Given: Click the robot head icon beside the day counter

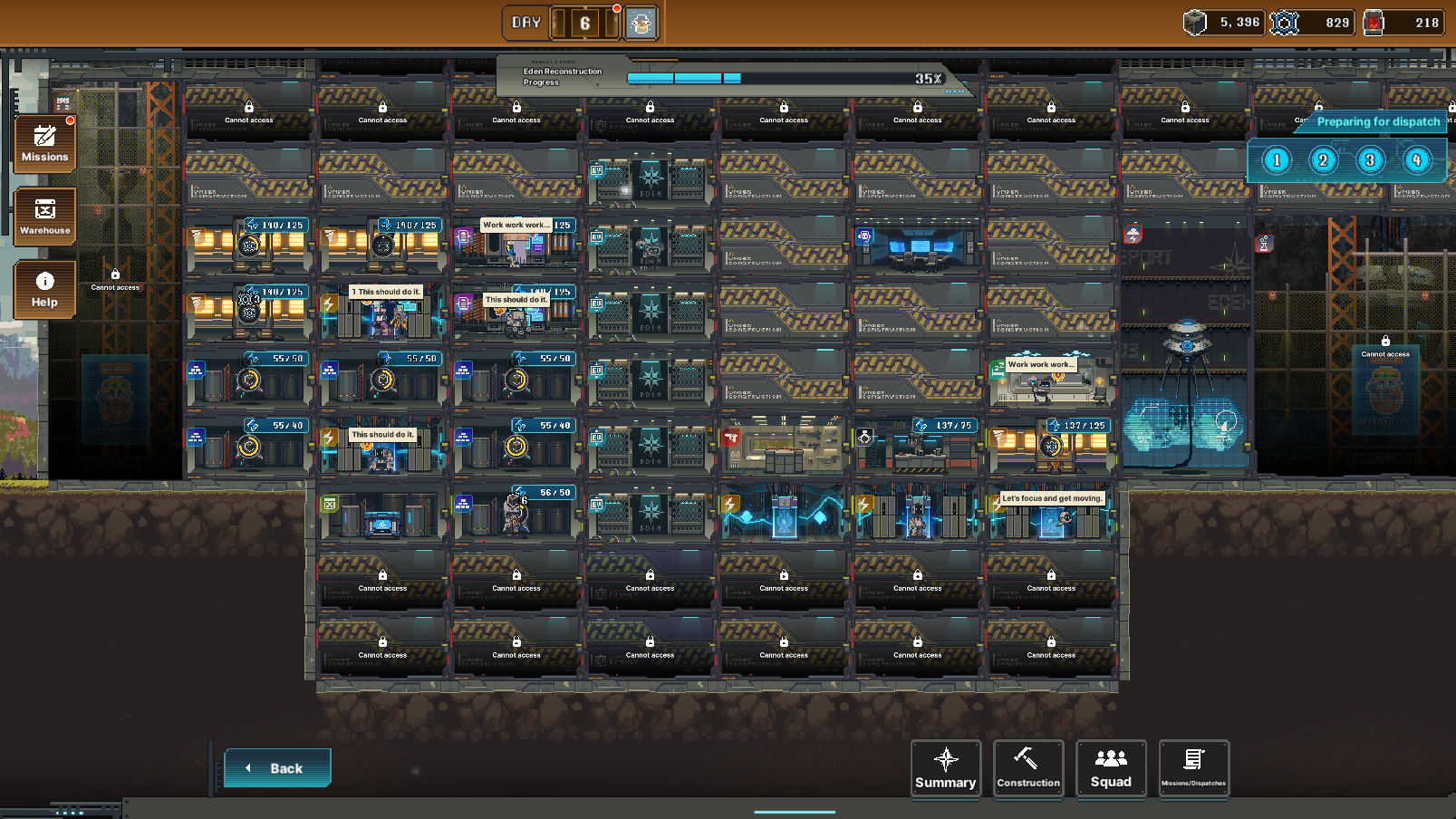Looking at the screenshot, I should (641, 24).
